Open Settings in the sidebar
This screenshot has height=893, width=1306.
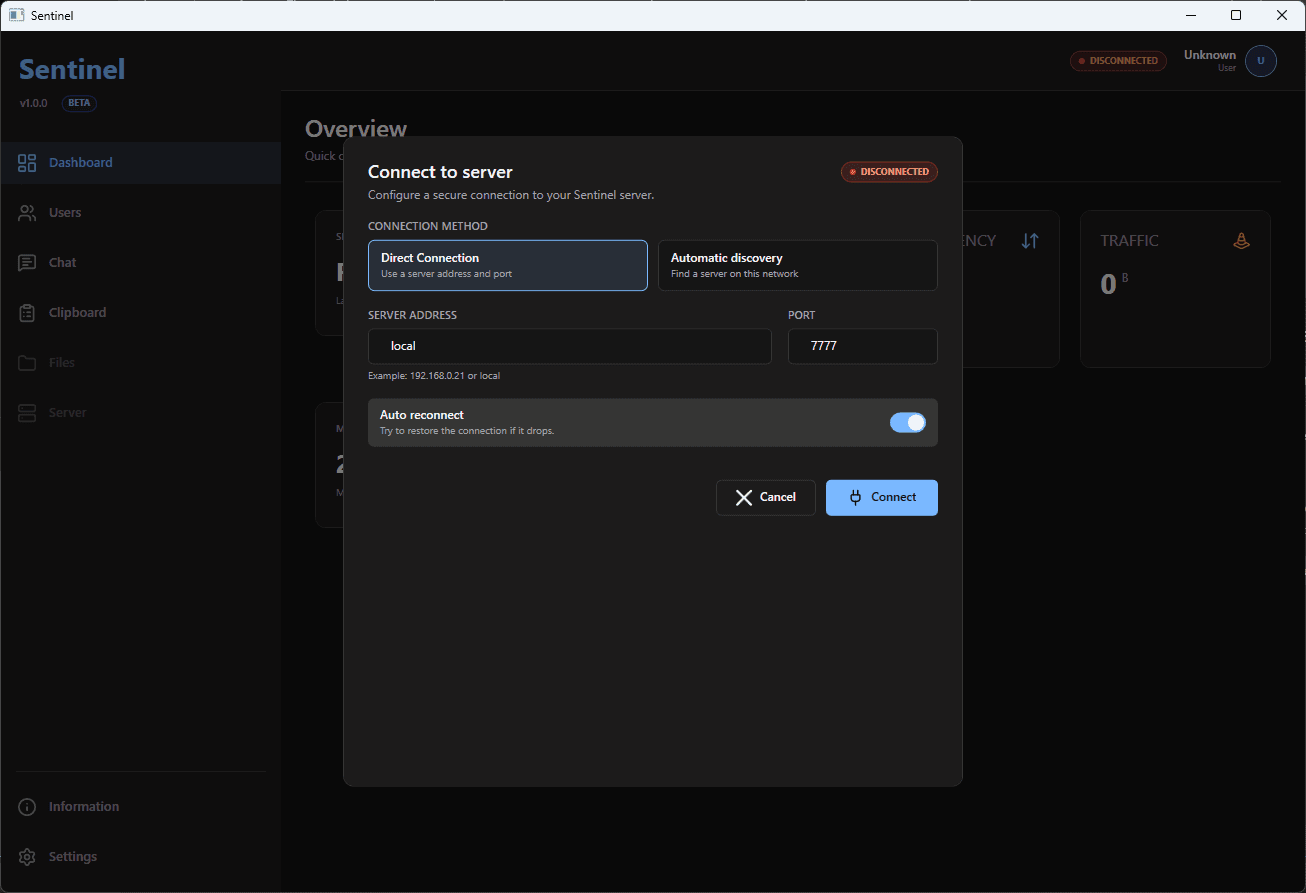tap(140, 857)
